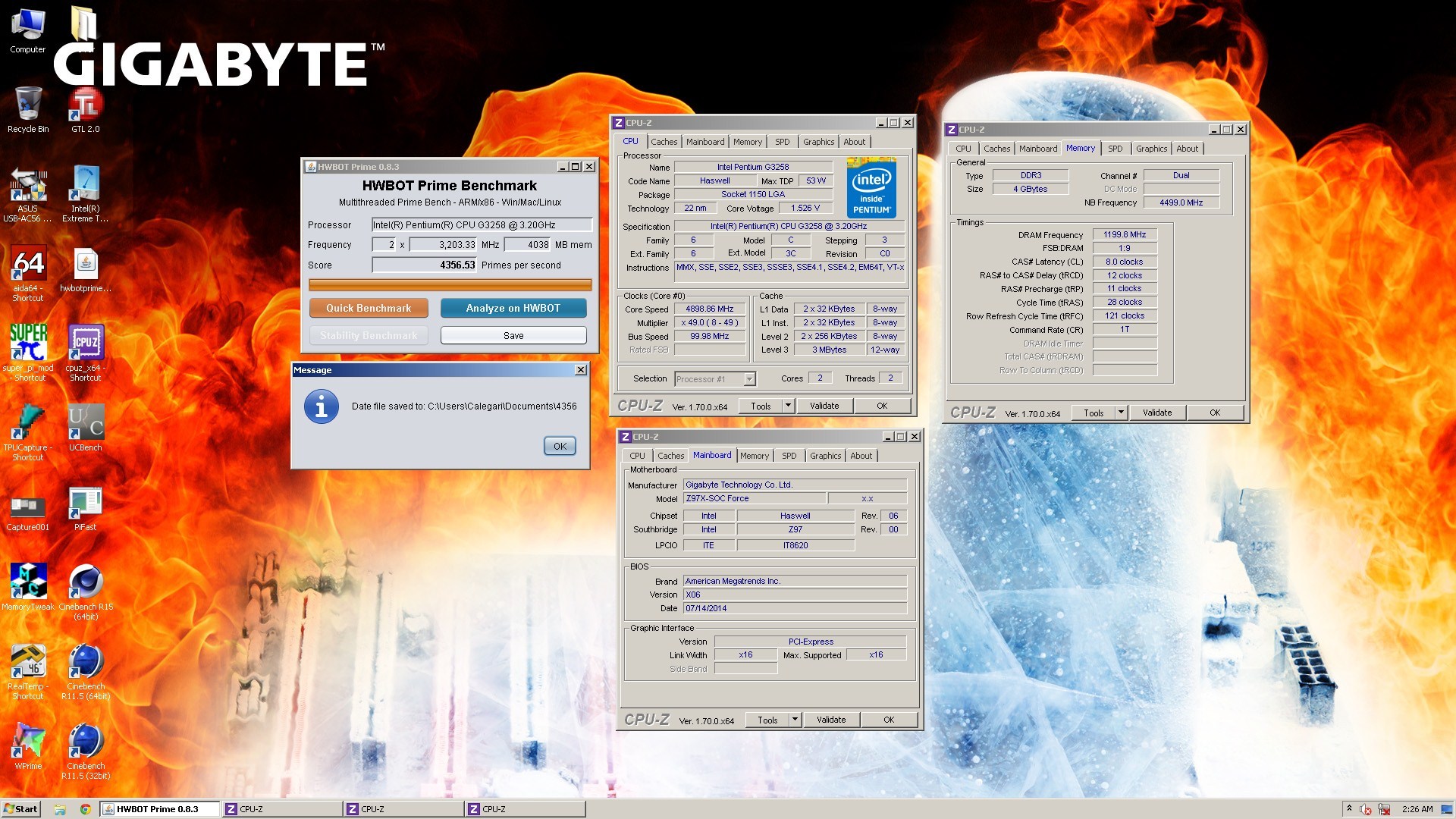
Task: Expand Tools dropdown arrow in CPU tab window
Action: 788,406
